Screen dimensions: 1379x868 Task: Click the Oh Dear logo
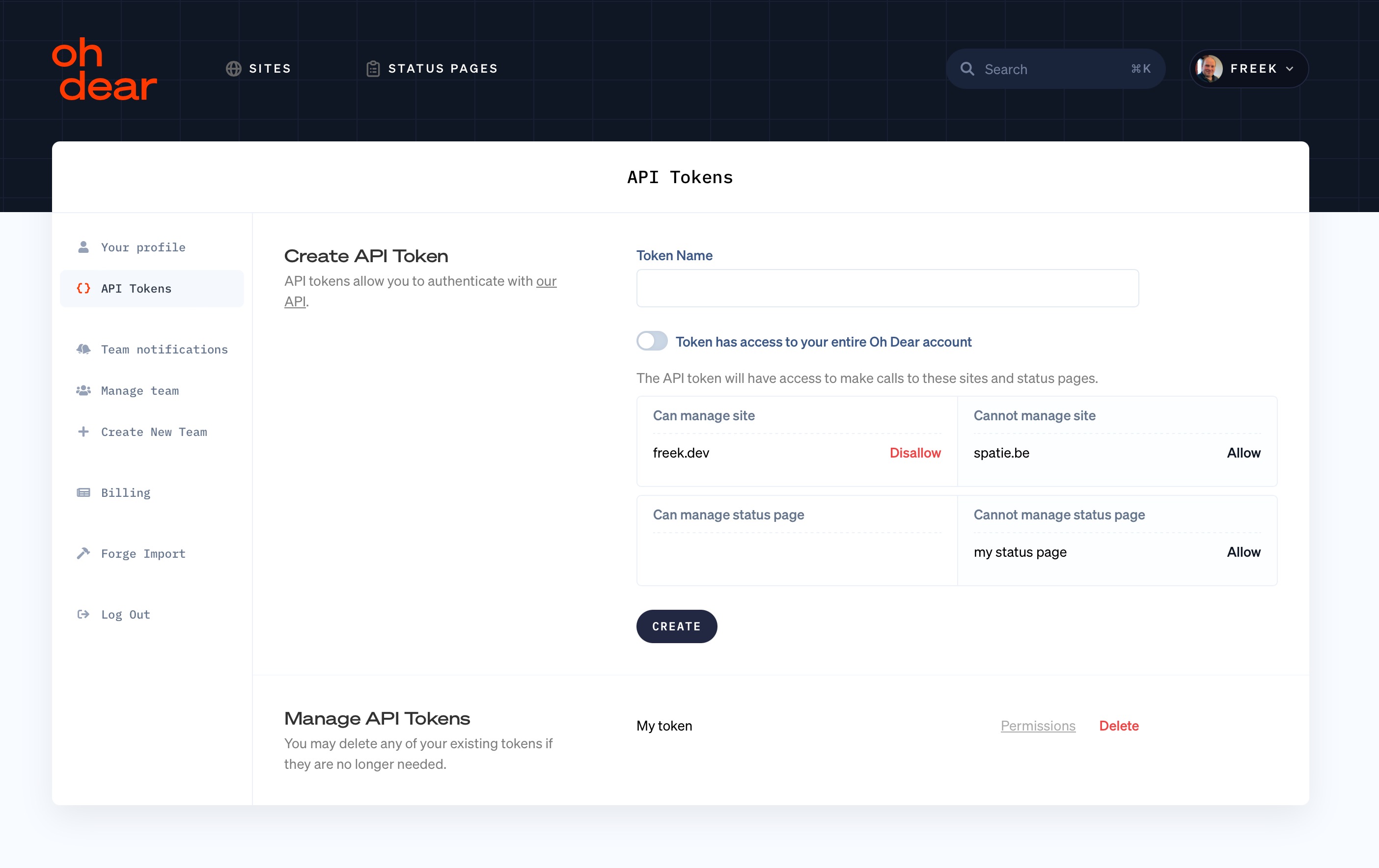pos(104,69)
